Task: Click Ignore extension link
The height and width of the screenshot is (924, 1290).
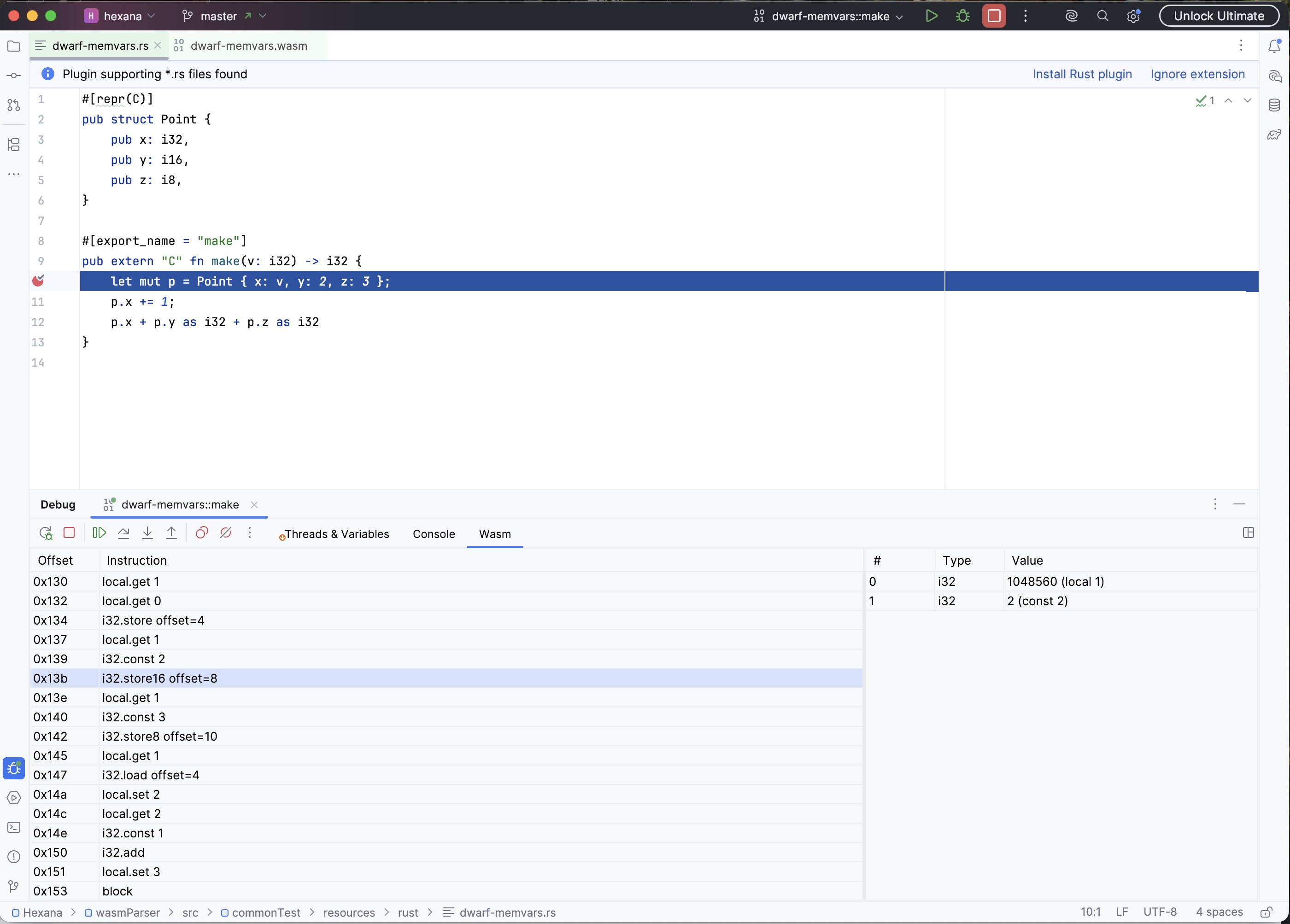Action: (1197, 74)
